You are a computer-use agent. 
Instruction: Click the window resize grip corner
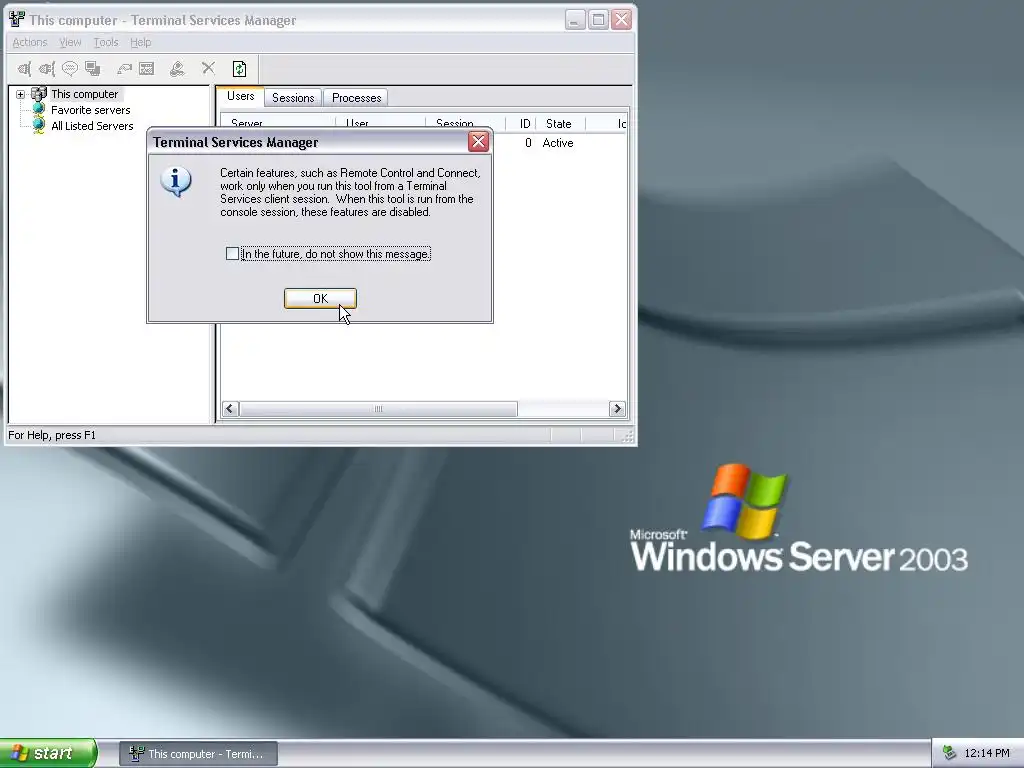(x=628, y=437)
